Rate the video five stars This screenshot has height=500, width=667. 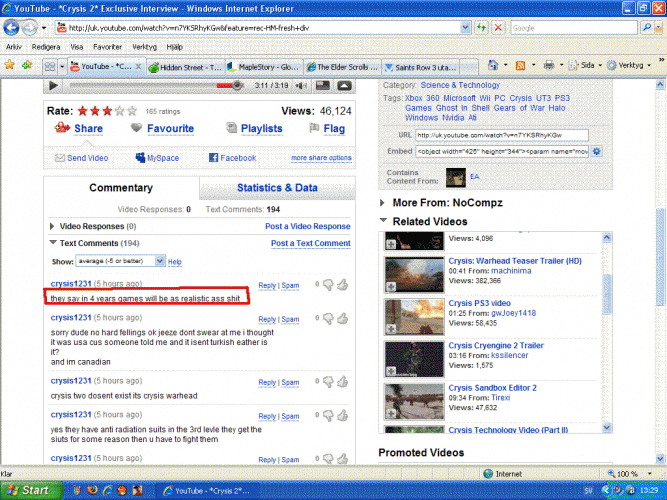click(x=131, y=111)
